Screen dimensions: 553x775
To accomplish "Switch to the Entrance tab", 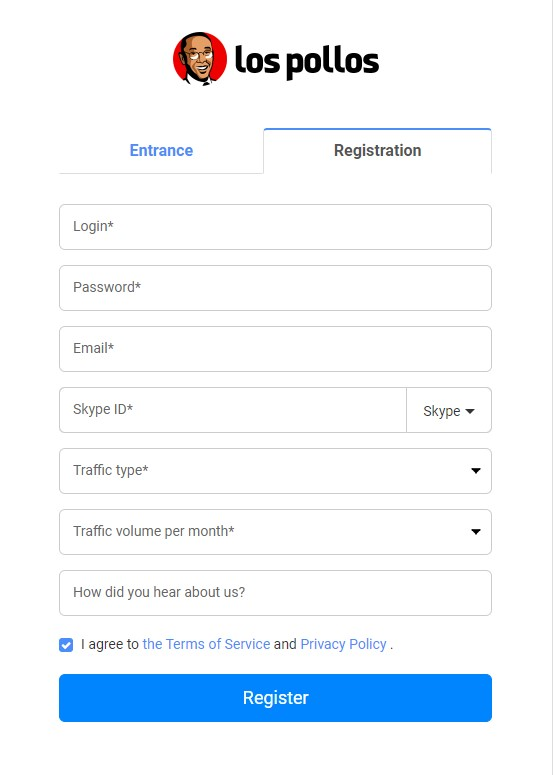I will click(x=161, y=150).
